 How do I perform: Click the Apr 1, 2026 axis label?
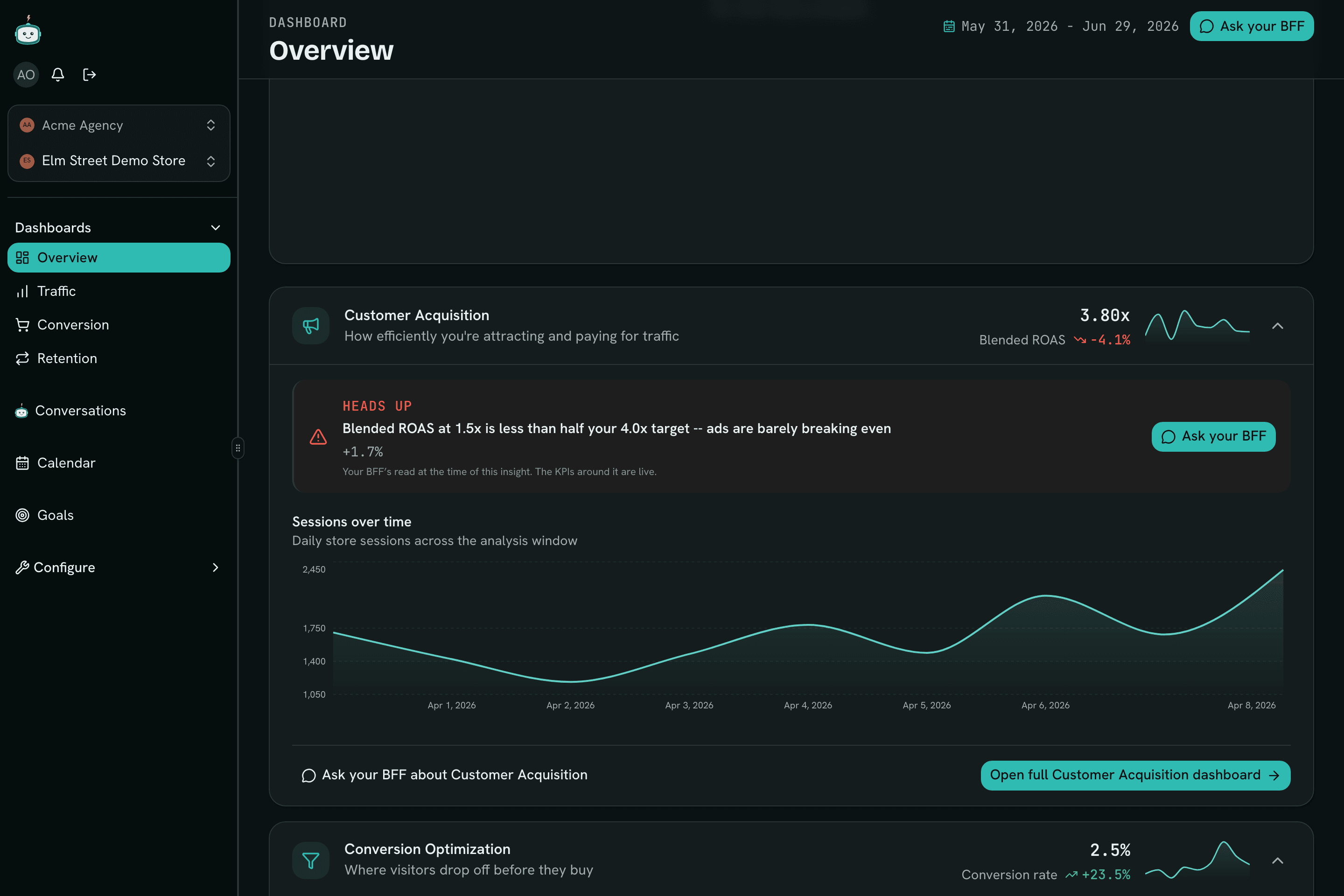451,705
